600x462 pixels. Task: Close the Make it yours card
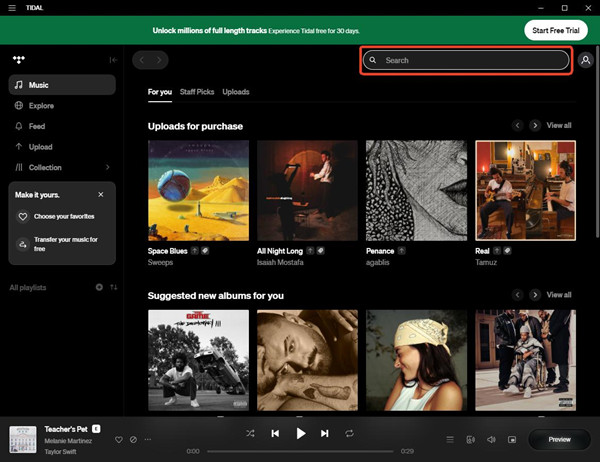pos(101,194)
